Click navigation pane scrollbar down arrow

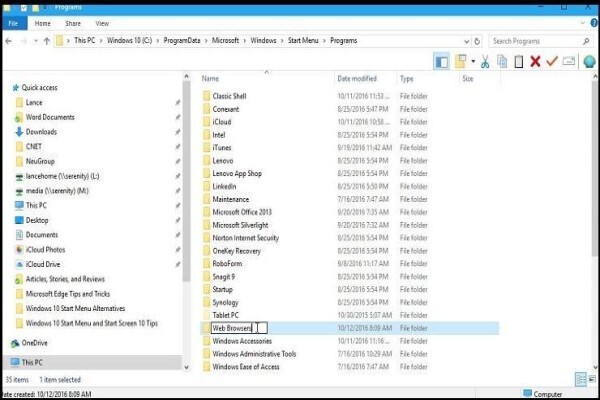[186, 367]
